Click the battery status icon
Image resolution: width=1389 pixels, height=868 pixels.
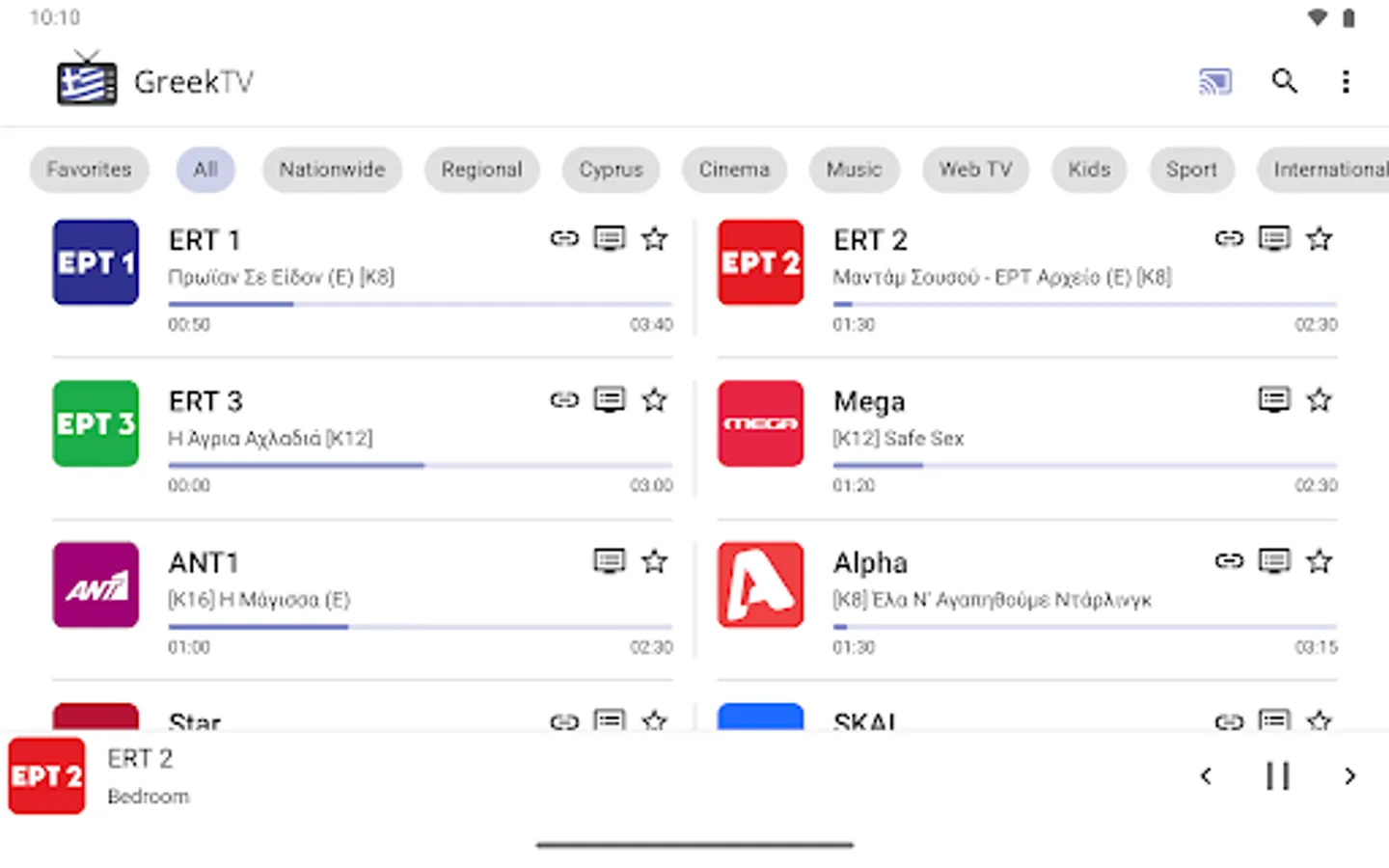pos(1348,17)
